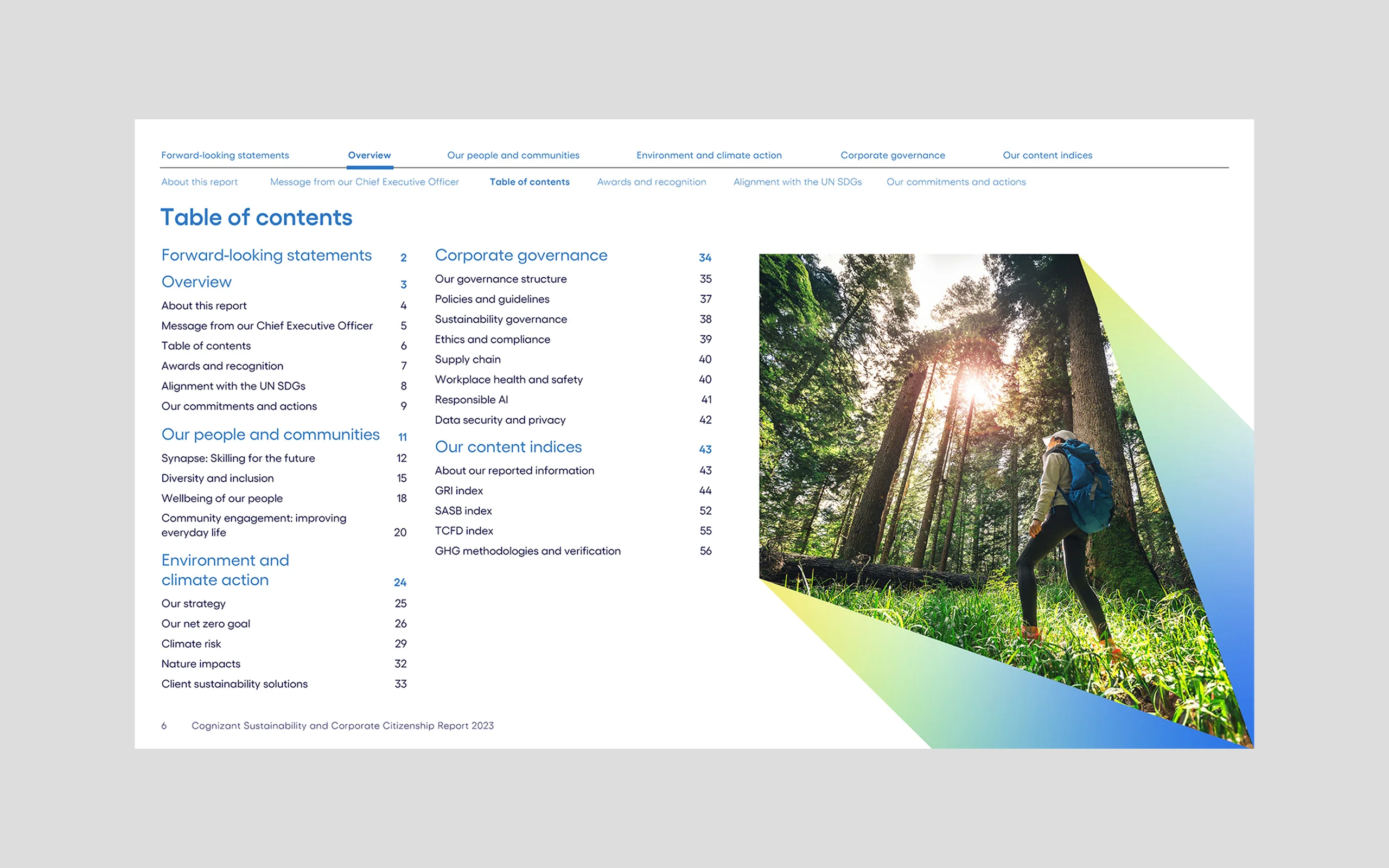Select the Overview navigation tab
This screenshot has width=1389, height=868.
coord(369,155)
